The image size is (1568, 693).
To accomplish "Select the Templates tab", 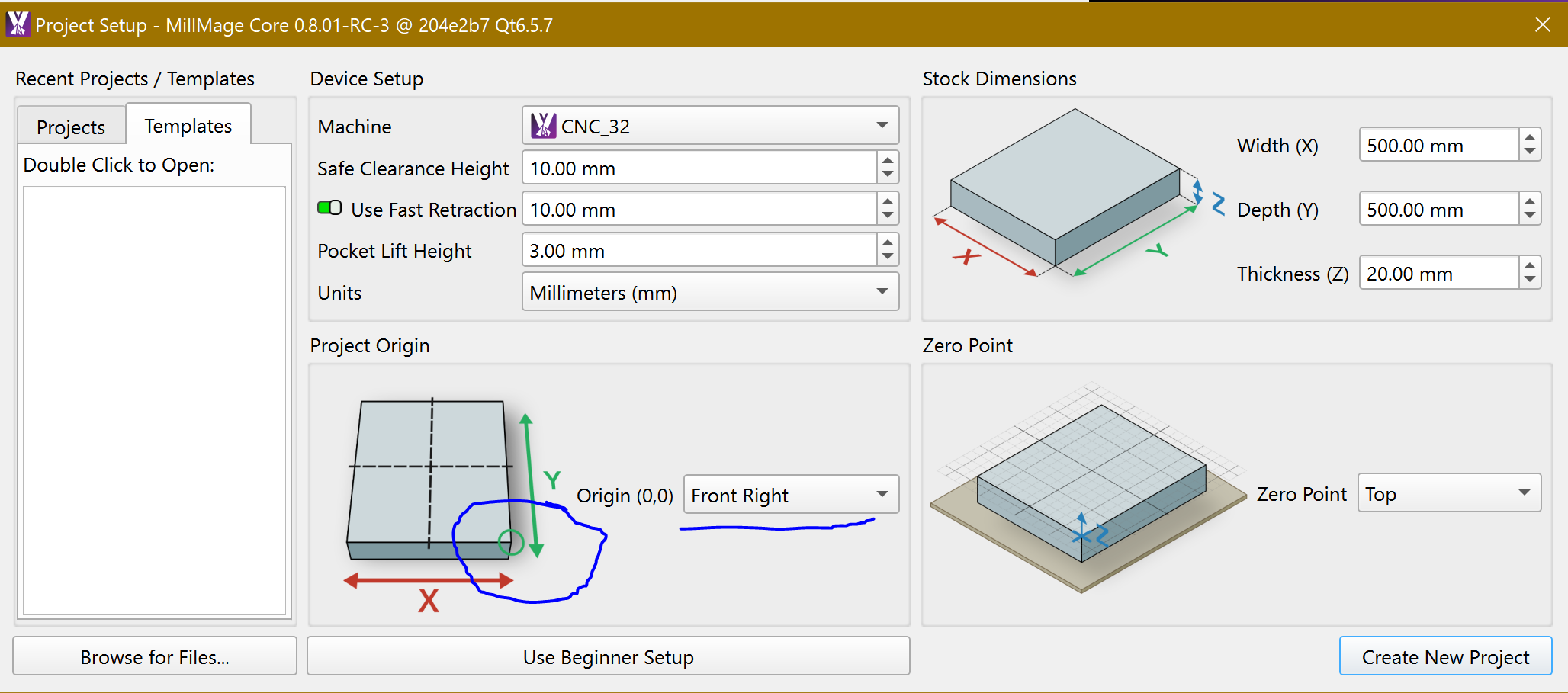I will coord(188,126).
